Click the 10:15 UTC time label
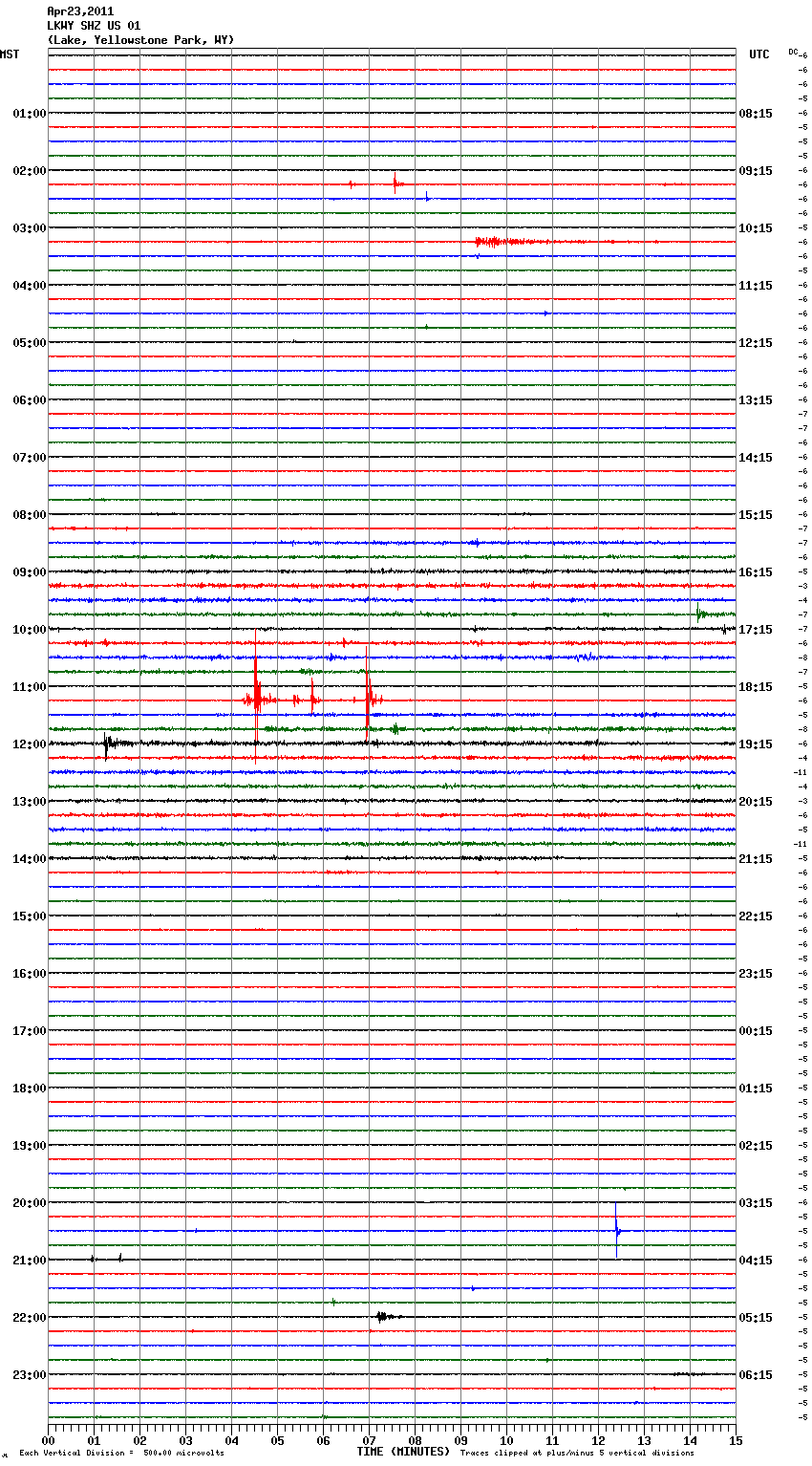 [756, 227]
